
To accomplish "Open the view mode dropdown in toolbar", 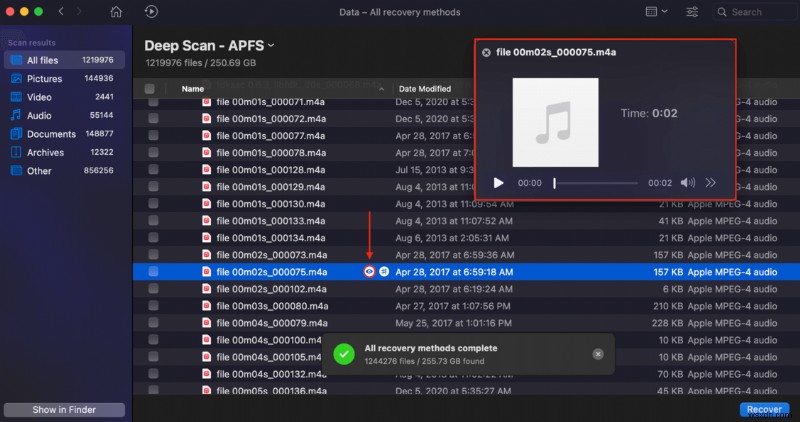I will (657, 12).
